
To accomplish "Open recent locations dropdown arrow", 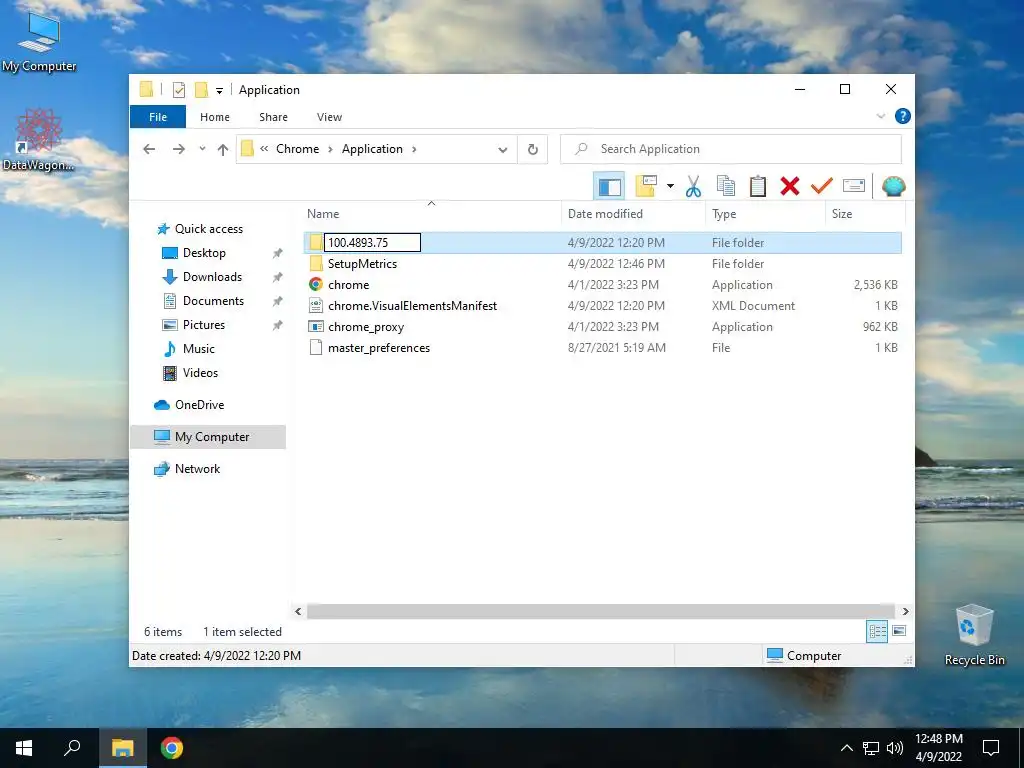I will tap(202, 149).
